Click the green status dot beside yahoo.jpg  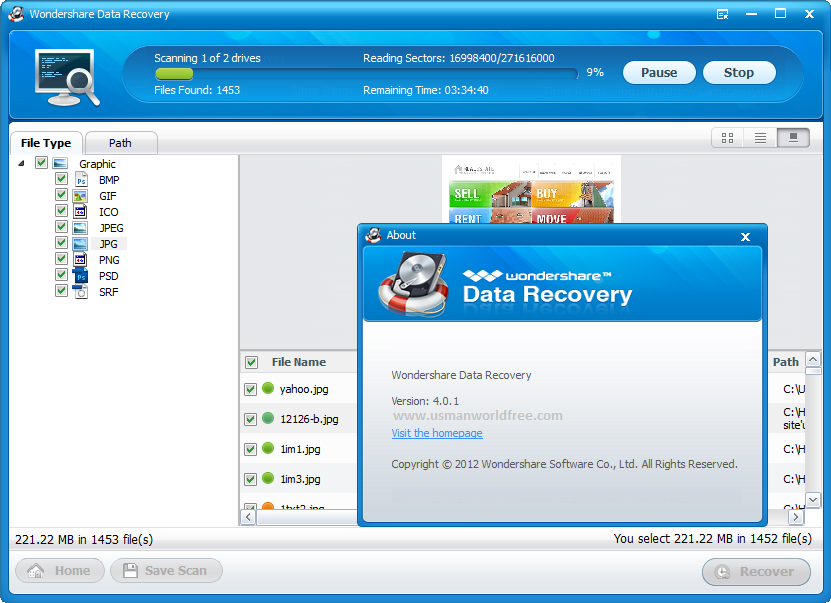[x=268, y=388]
